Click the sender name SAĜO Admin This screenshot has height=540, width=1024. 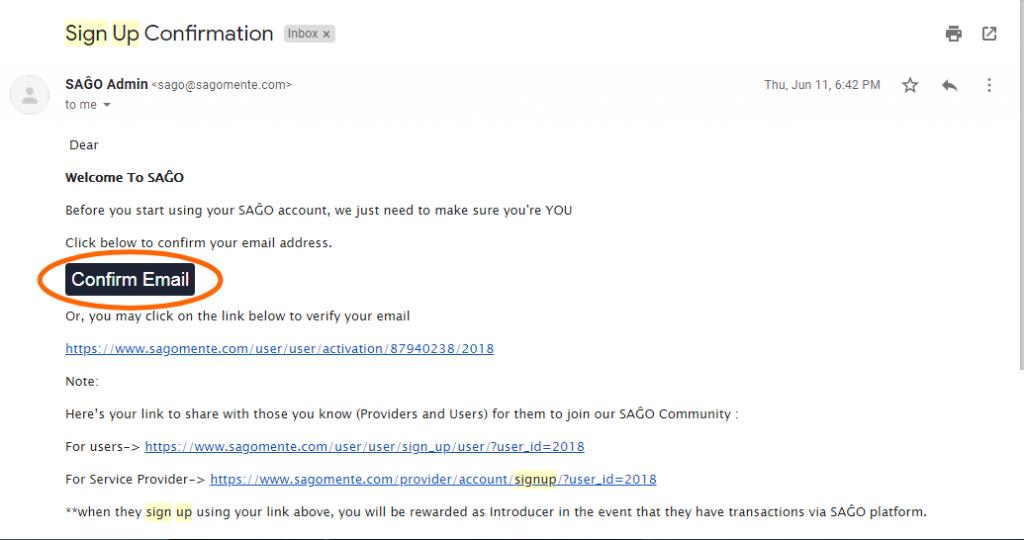pos(106,85)
